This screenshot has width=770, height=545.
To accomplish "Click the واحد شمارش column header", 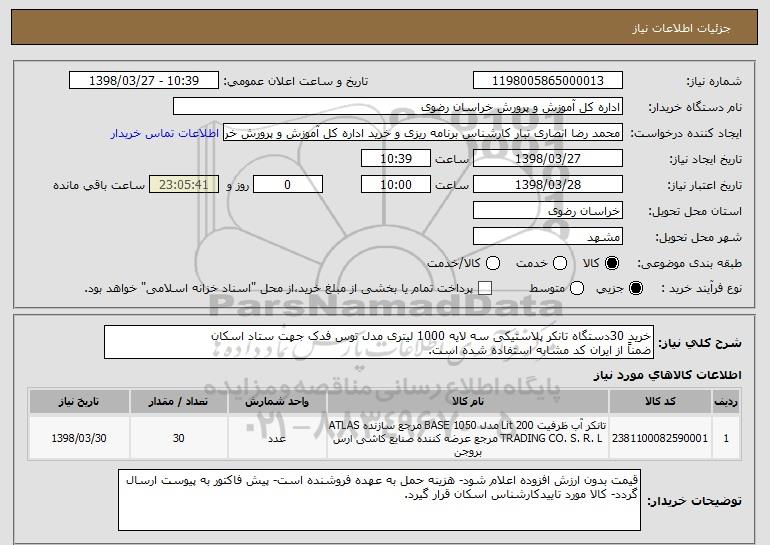I will coord(277,402).
